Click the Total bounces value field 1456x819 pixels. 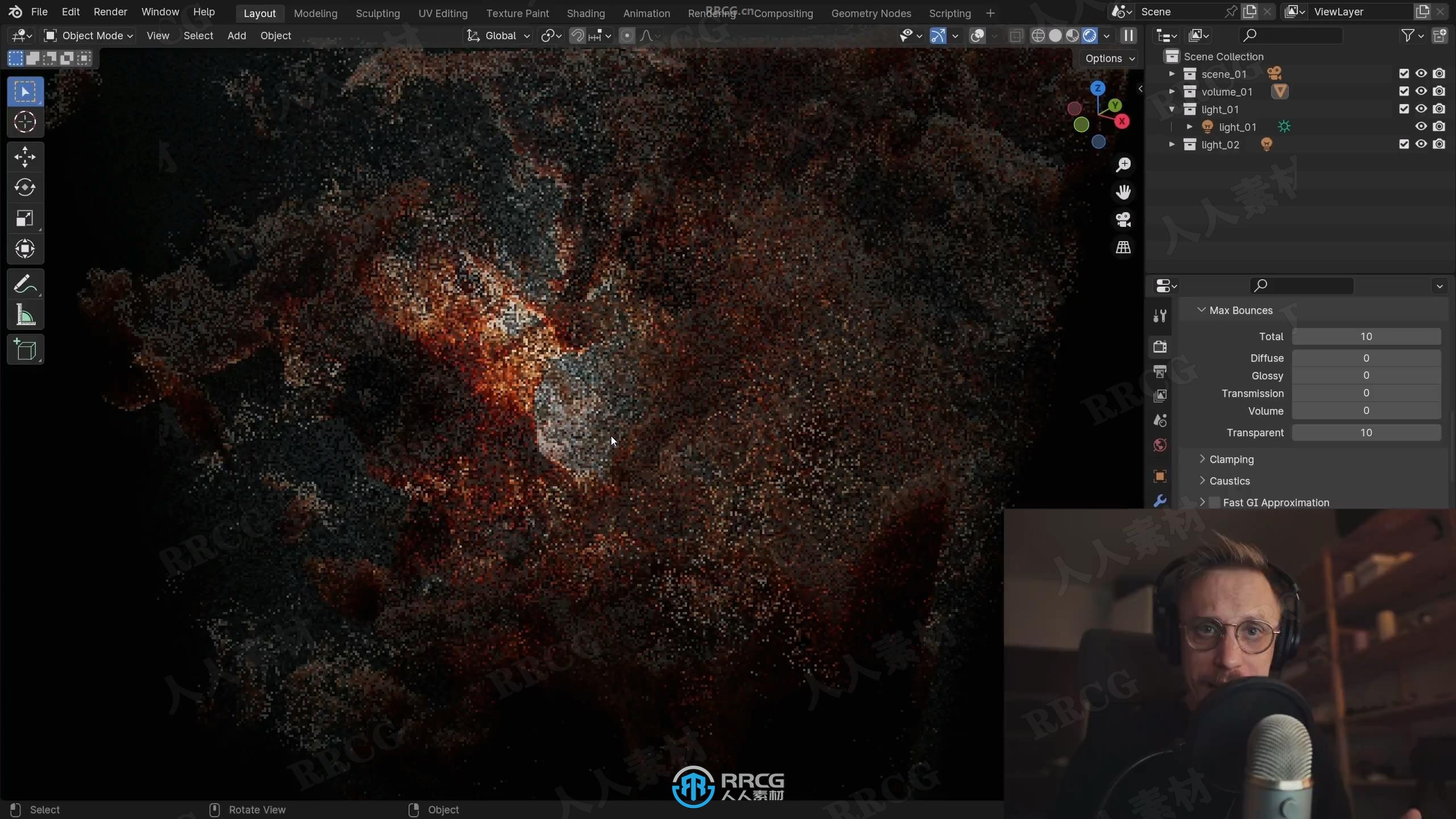(1366, 337)
